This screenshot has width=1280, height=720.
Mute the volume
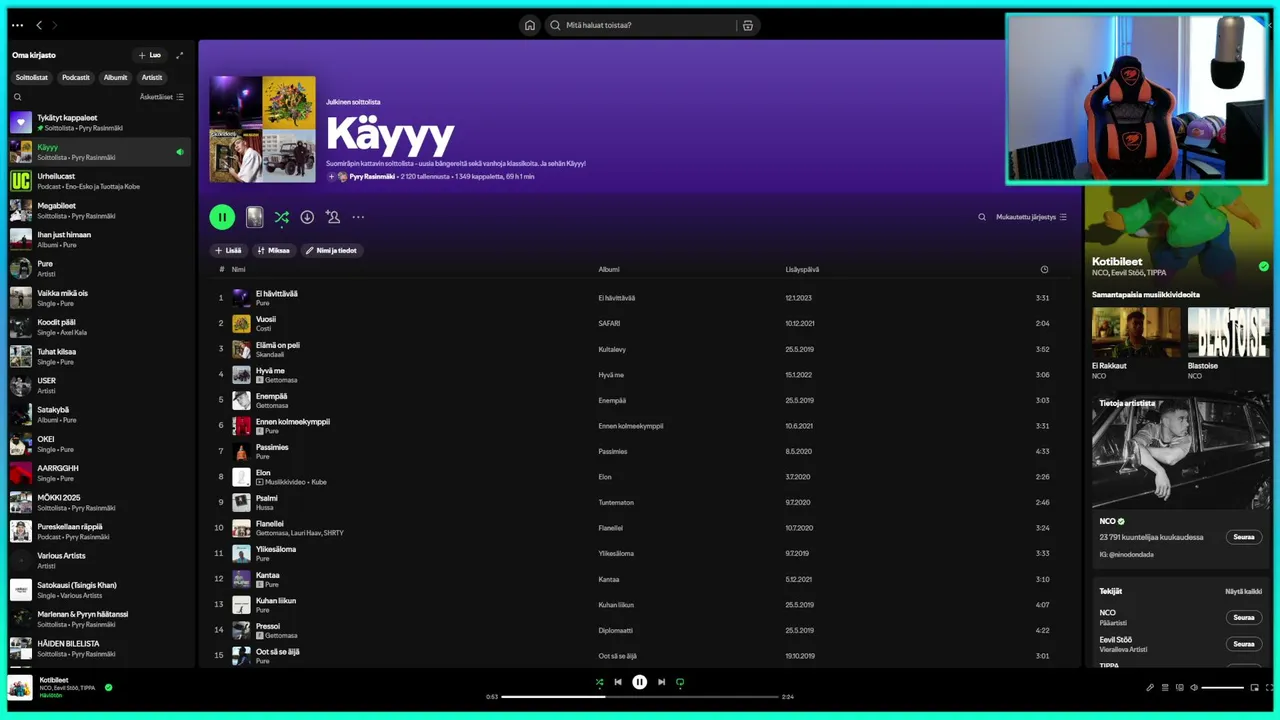(x=1194, y=688)
